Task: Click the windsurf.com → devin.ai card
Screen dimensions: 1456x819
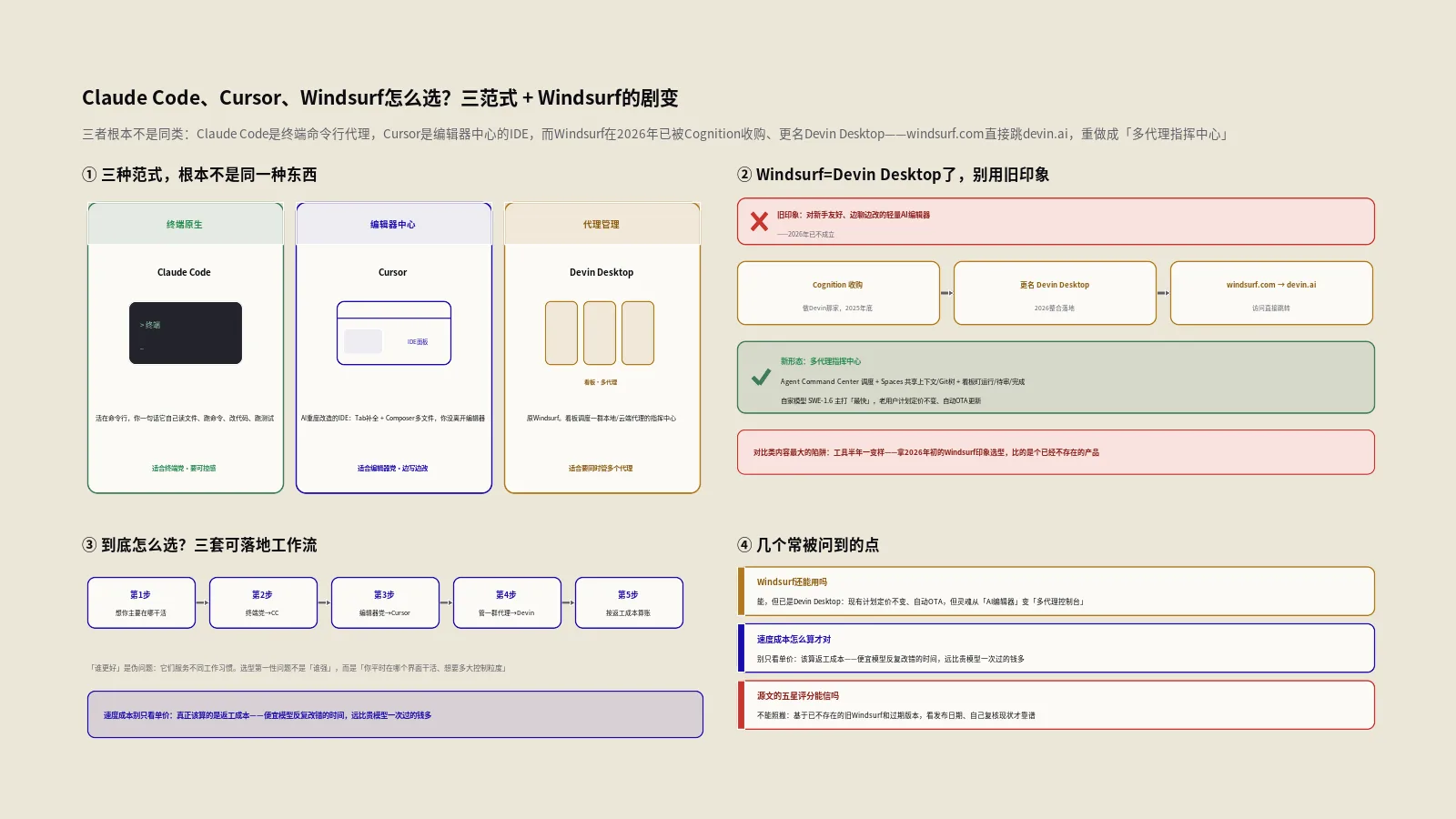Action: (1271, 293)
